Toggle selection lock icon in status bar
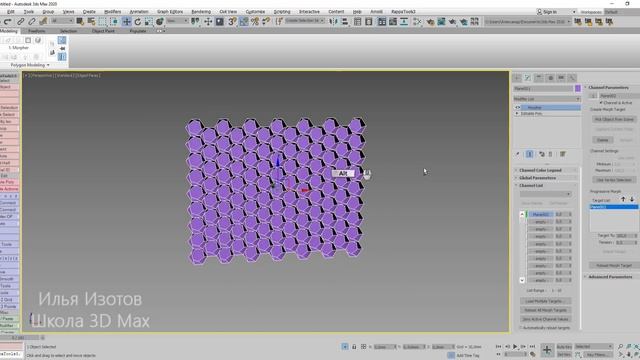The height and width of the screenshot is (360, 640). click(x=354, y=347)
